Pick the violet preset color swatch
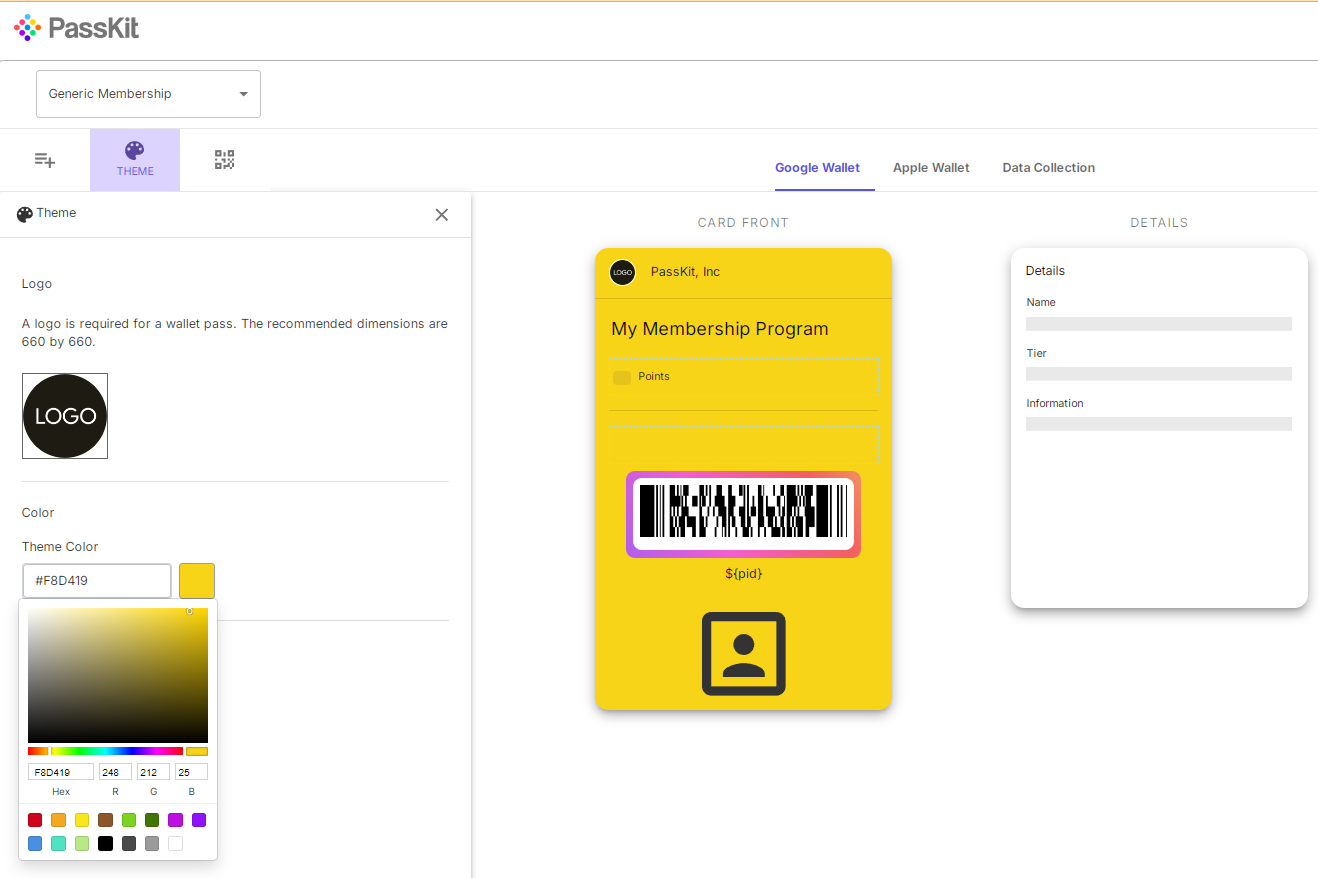This screenshot has width=1318, height=878. pyautogui.click(x=199, y=820)
